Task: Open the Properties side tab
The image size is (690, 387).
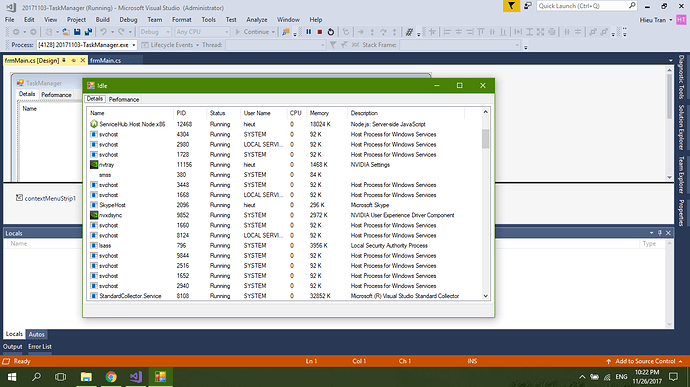Action: tap(681, 213)
